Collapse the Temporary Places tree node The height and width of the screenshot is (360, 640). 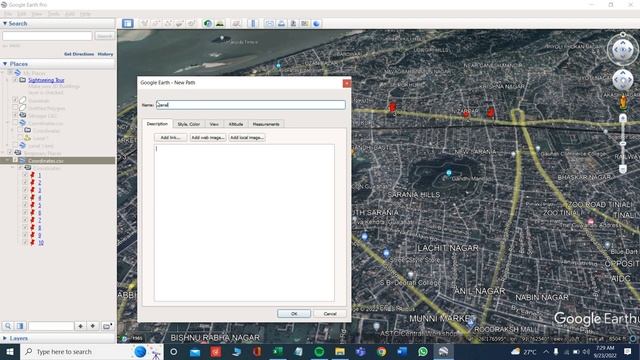coord(3,153)
